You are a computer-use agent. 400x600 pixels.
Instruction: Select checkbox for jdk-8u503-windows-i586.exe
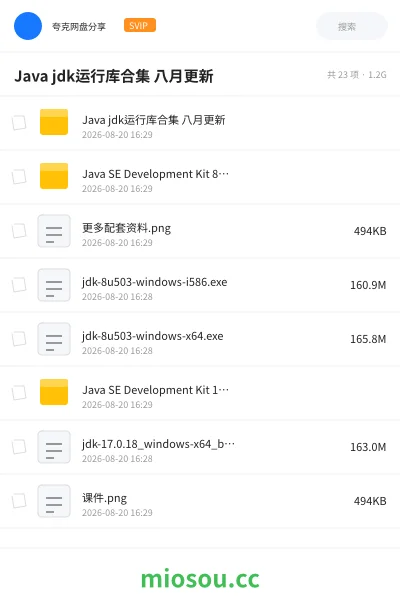[19, 285]
